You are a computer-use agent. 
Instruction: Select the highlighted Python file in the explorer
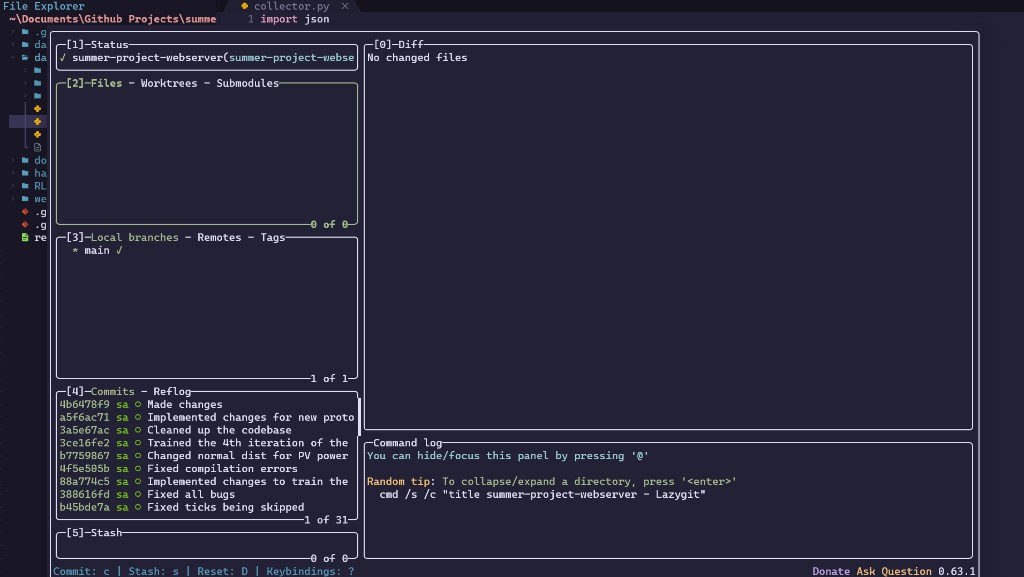[37, 121]
